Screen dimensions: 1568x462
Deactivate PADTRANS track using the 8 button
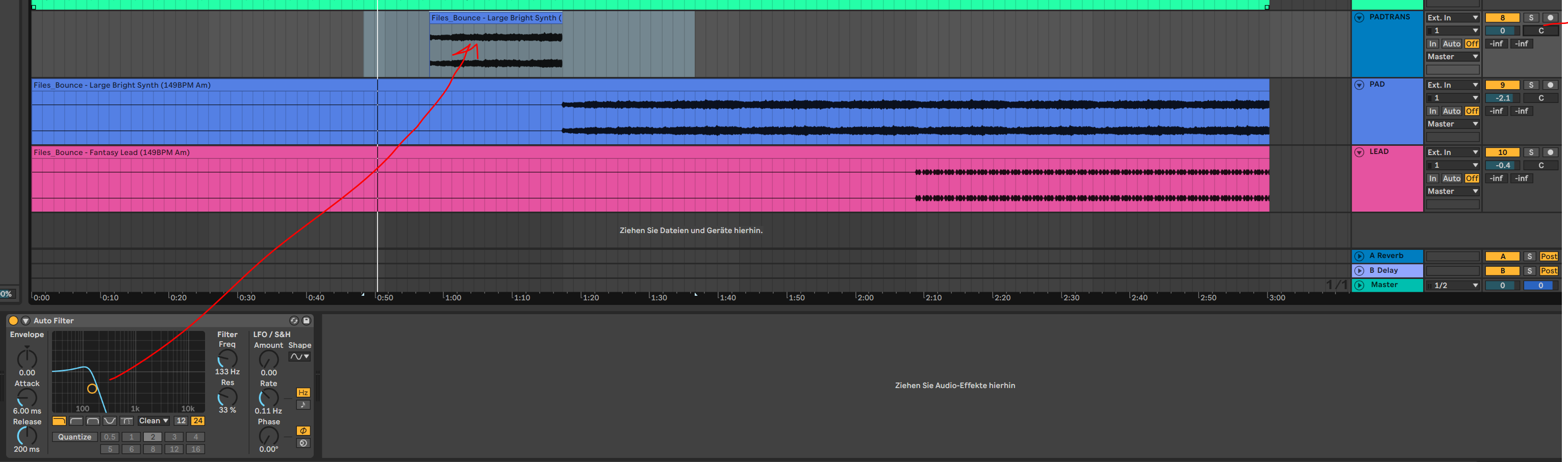click(1502, 18)
